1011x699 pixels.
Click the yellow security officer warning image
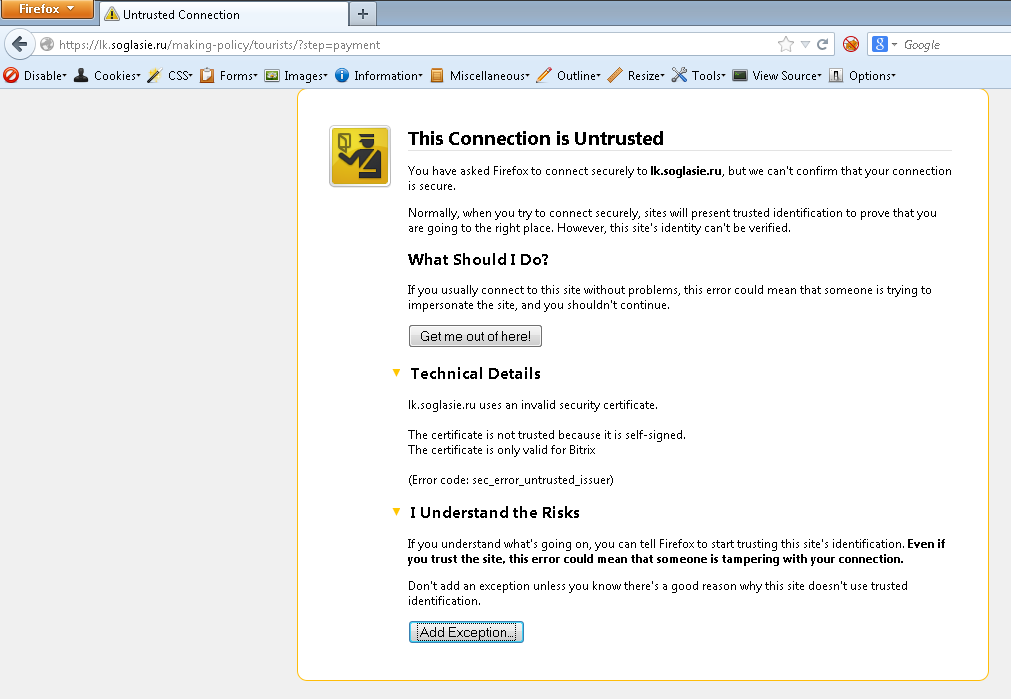(360, 156)
